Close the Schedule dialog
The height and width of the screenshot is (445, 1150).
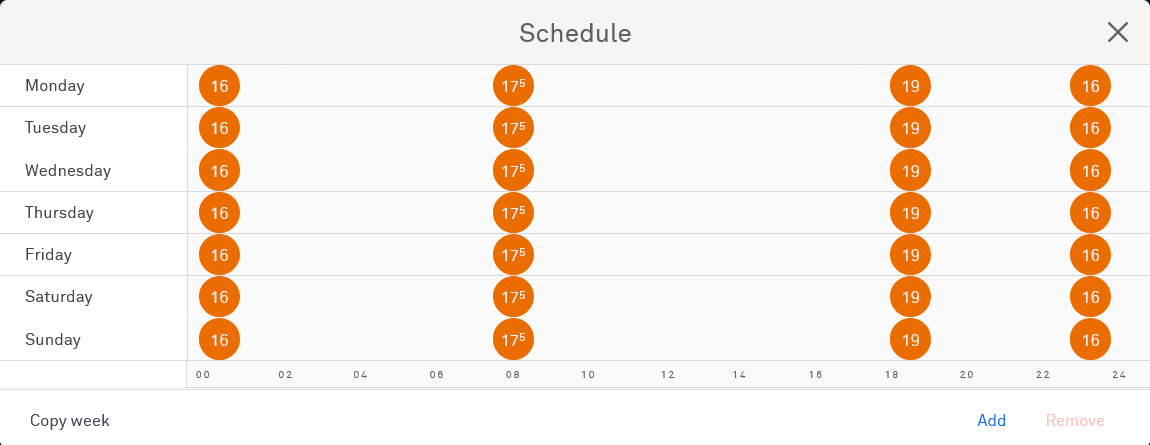1117,32
